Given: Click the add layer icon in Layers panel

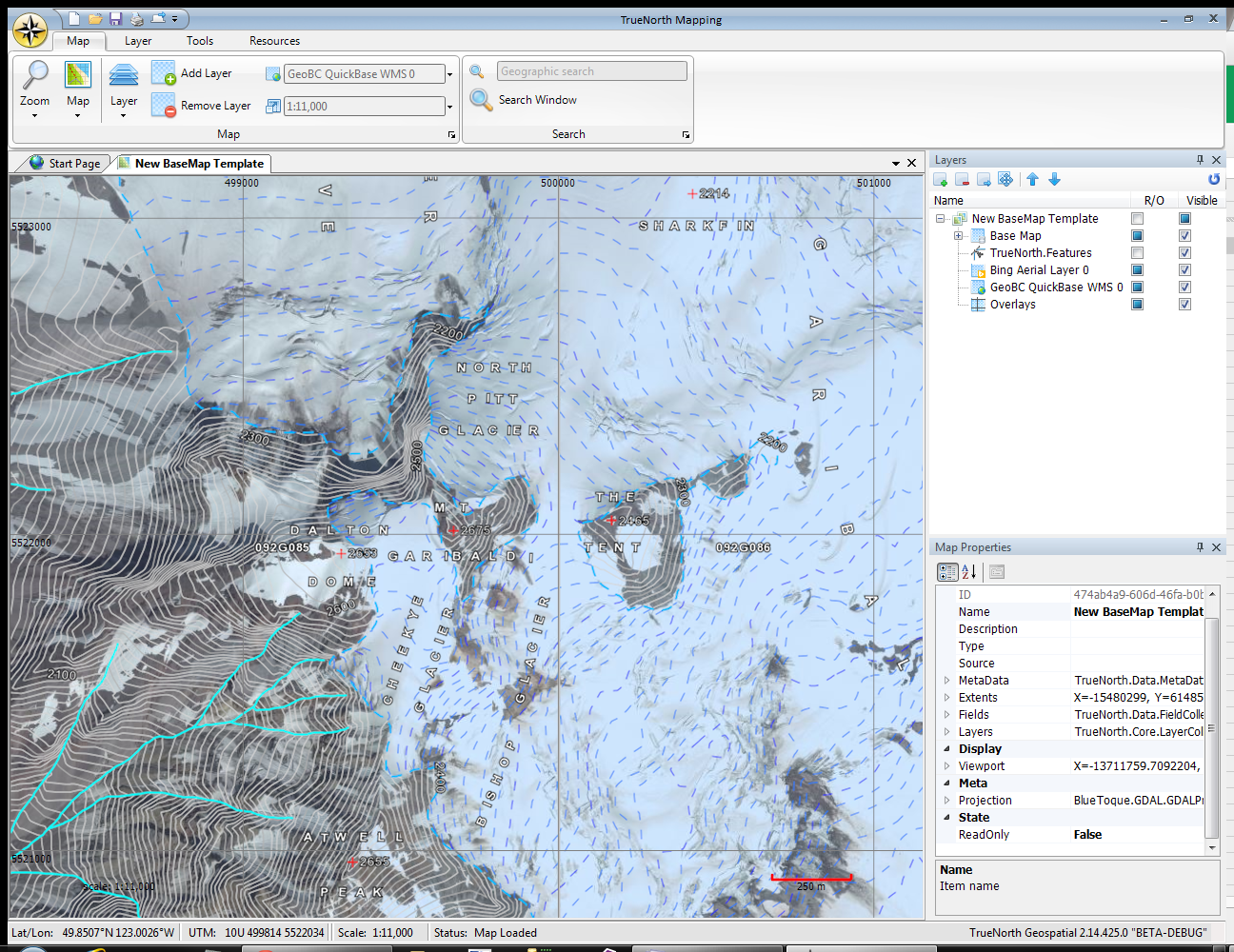Looking at the screenshot, I should (941, 180).
